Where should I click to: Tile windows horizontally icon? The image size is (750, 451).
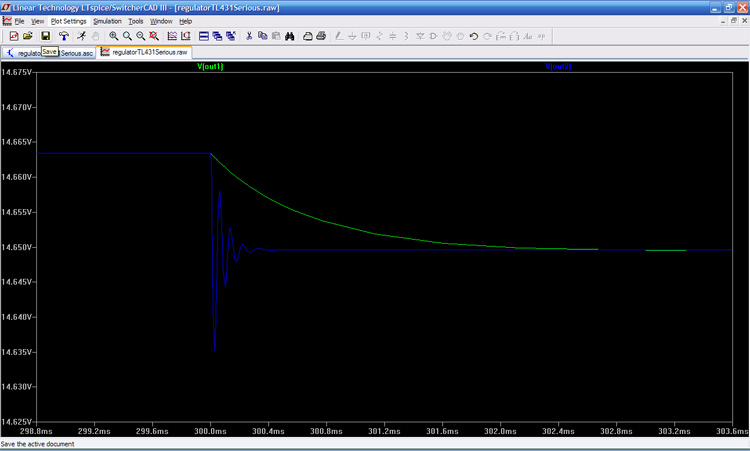coord(204,36)
